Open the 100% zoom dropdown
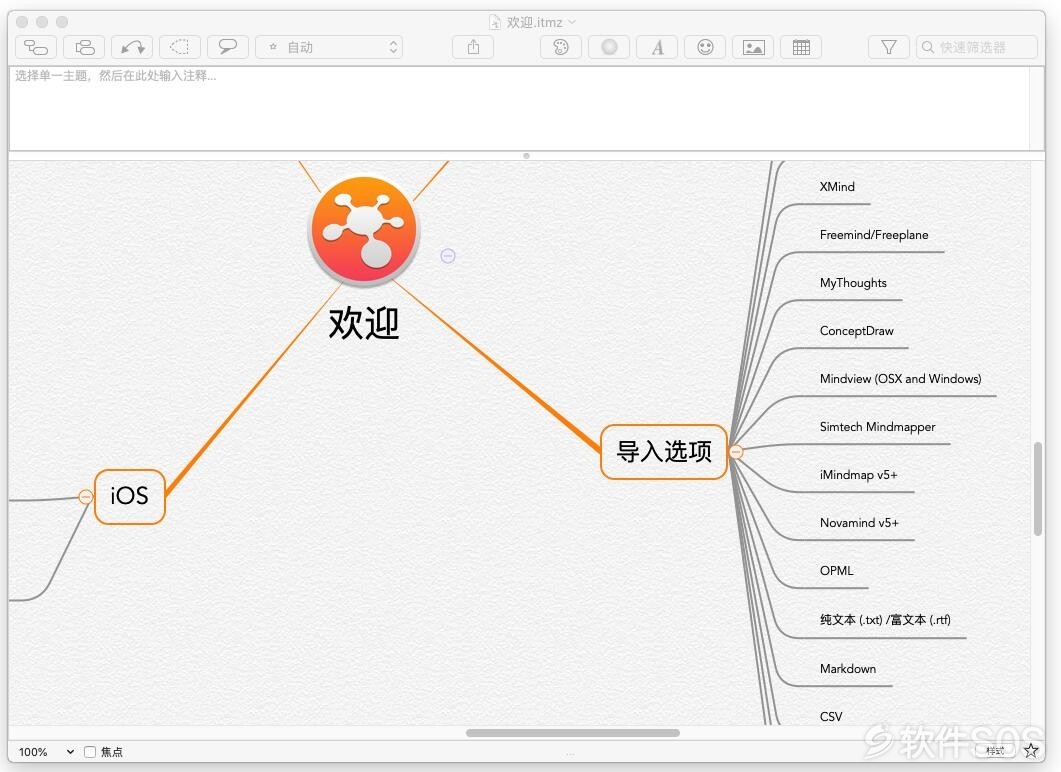This screenshot has width=1061, height=772. 46,752
